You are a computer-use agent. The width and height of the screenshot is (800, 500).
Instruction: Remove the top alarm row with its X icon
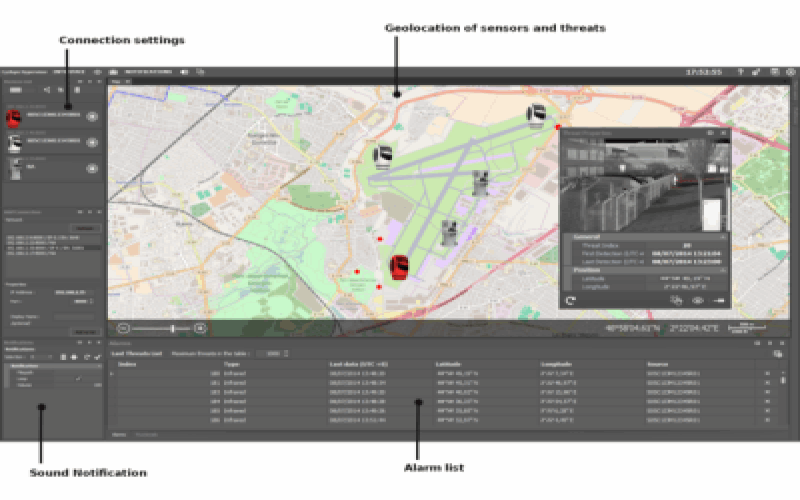pos(767,373)
